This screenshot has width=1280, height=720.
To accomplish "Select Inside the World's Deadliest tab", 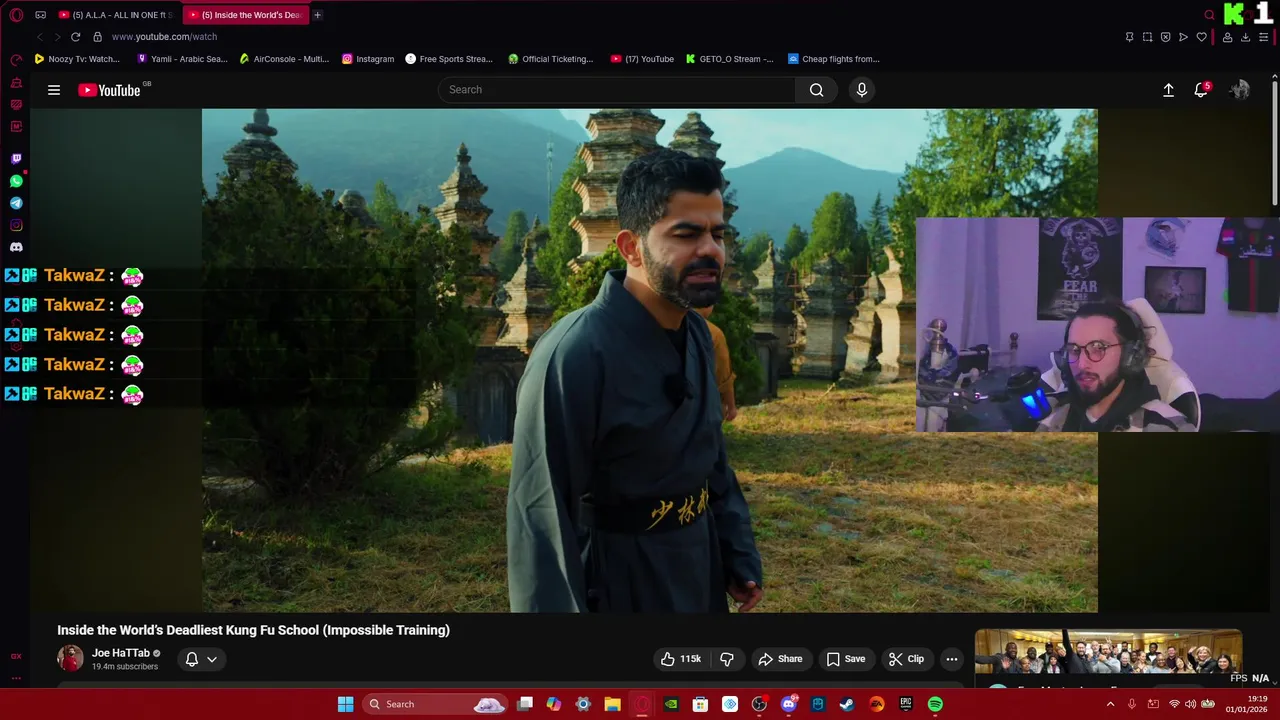I will 247,15.
